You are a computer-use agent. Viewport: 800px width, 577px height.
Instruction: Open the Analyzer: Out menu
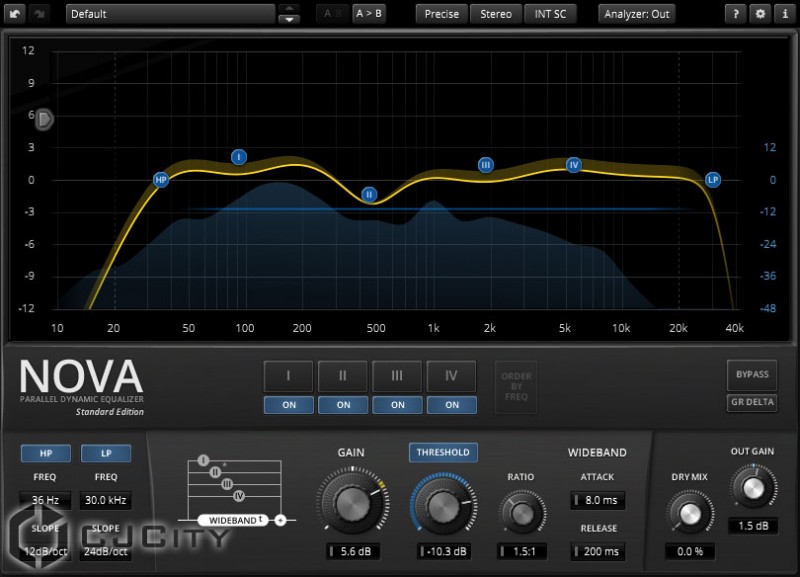637,14
